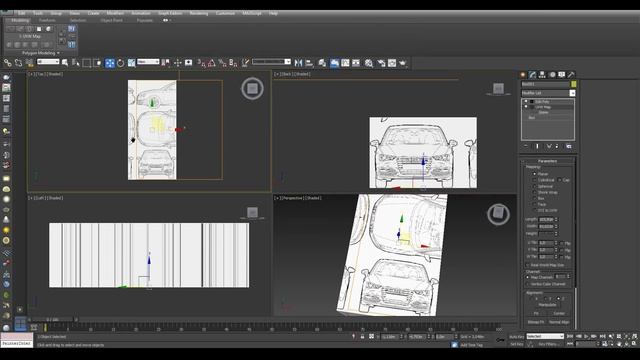Click the Mirror tool icon

point(298,63)
